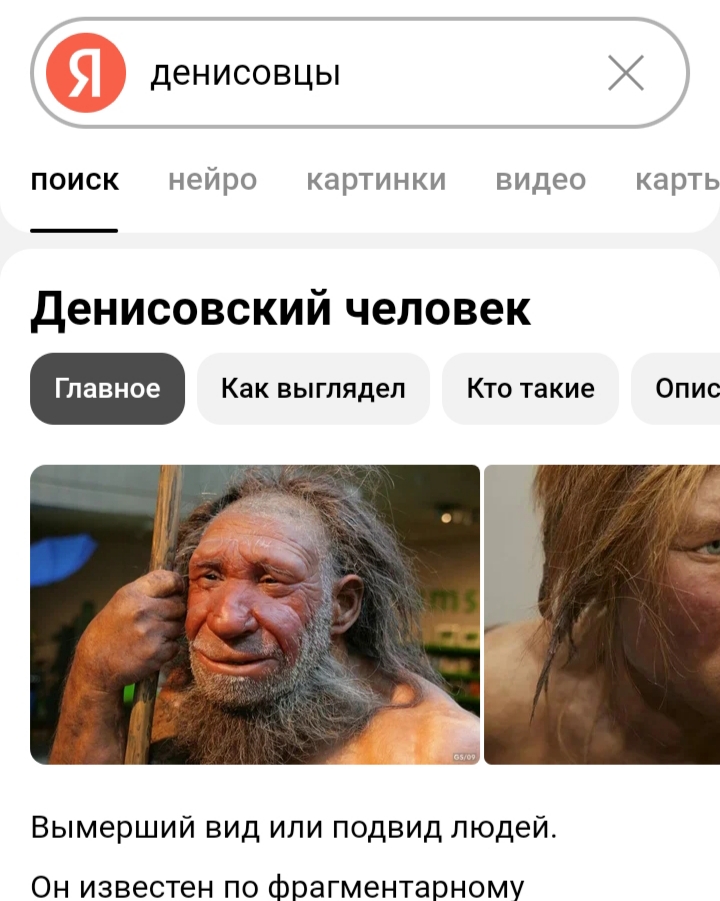
Task: Tap the red Yandex logo icon
Action: click(x=86, y=72)
